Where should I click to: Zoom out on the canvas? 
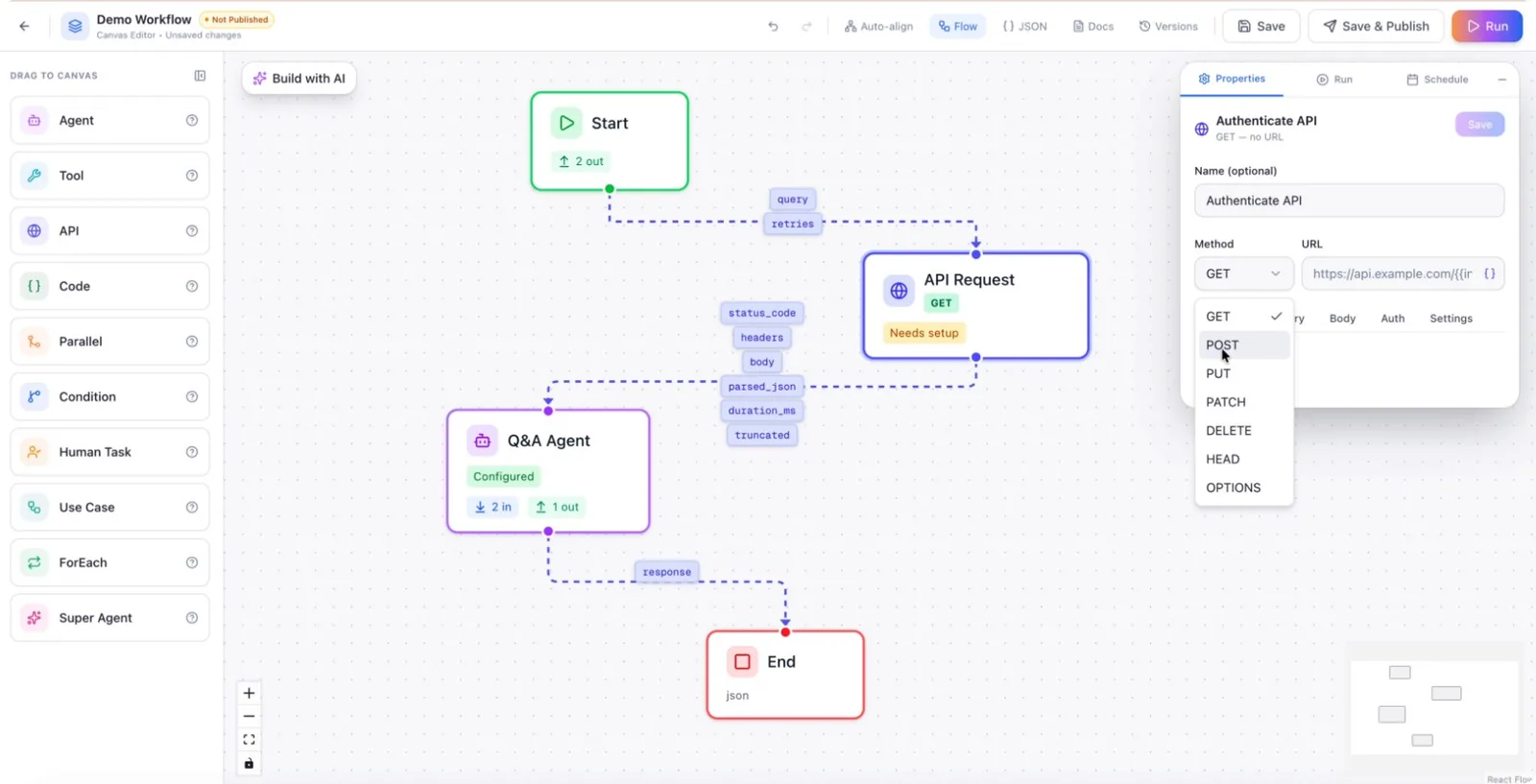(x=249, y=716)
